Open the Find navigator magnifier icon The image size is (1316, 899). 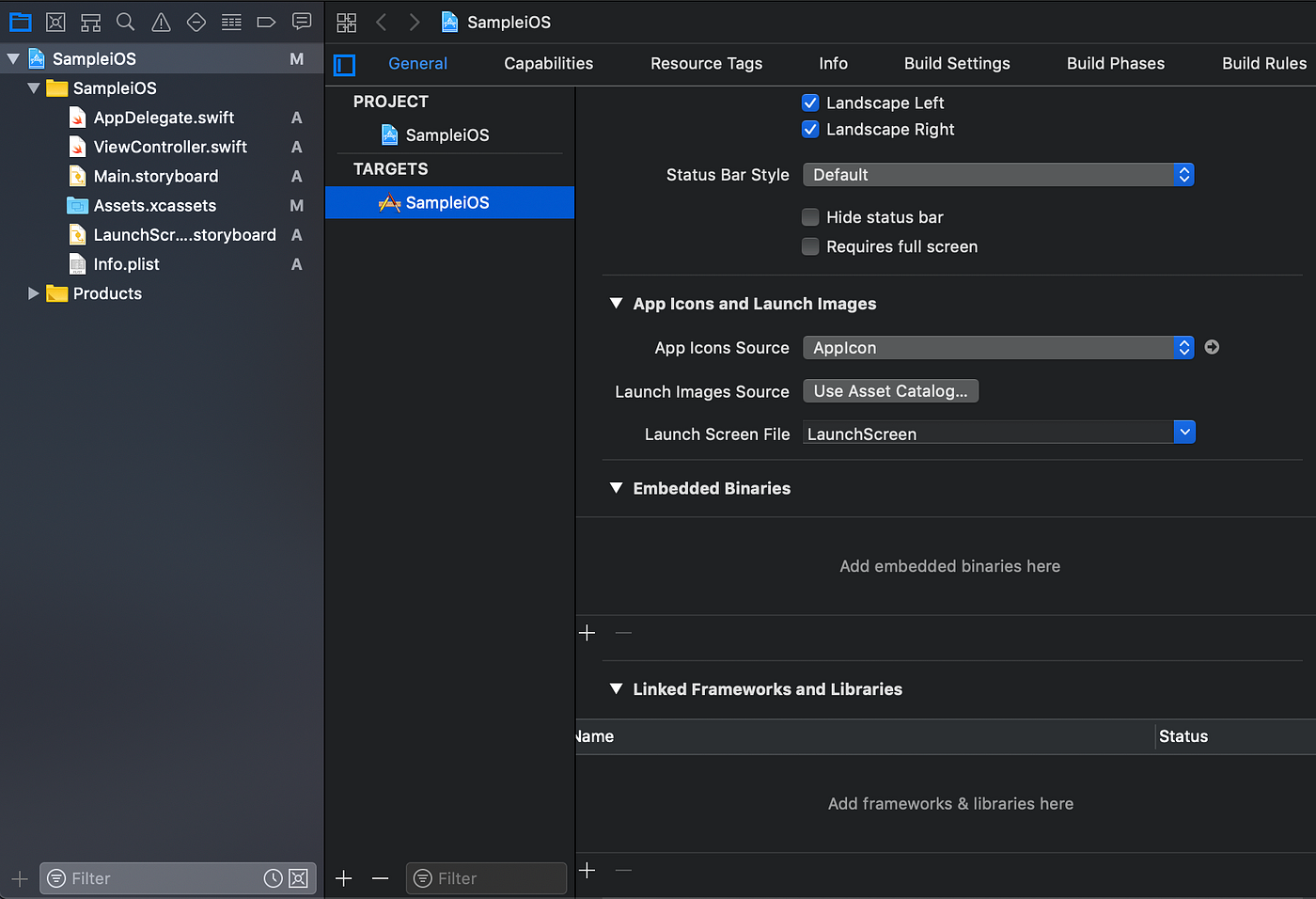[125, 22]
